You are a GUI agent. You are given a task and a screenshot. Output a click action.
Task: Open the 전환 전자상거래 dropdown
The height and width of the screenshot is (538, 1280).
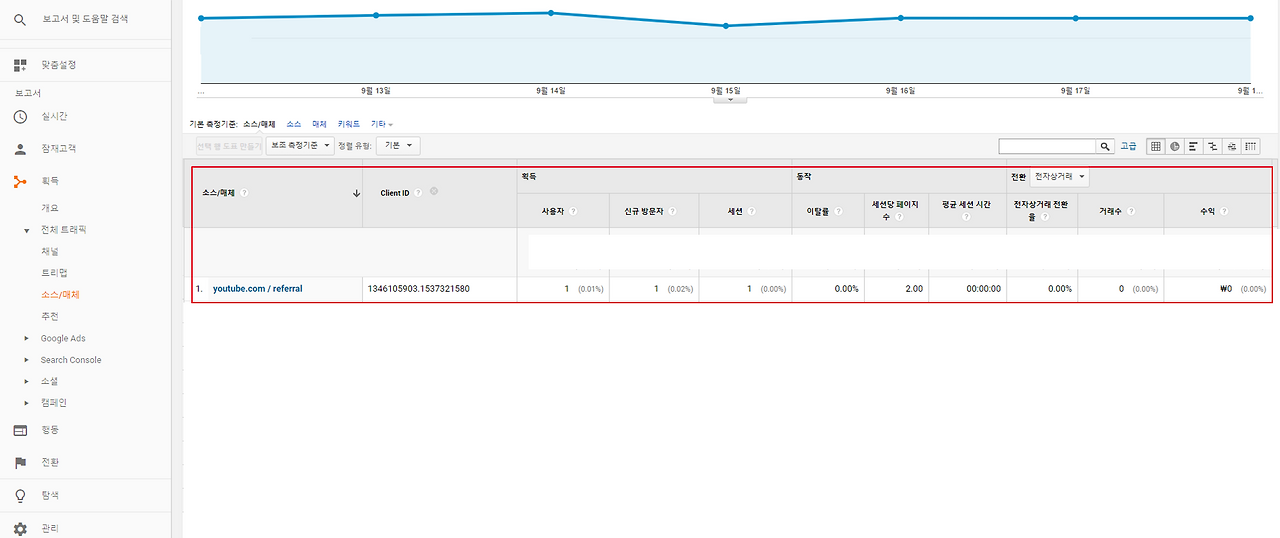[1060, 176]
